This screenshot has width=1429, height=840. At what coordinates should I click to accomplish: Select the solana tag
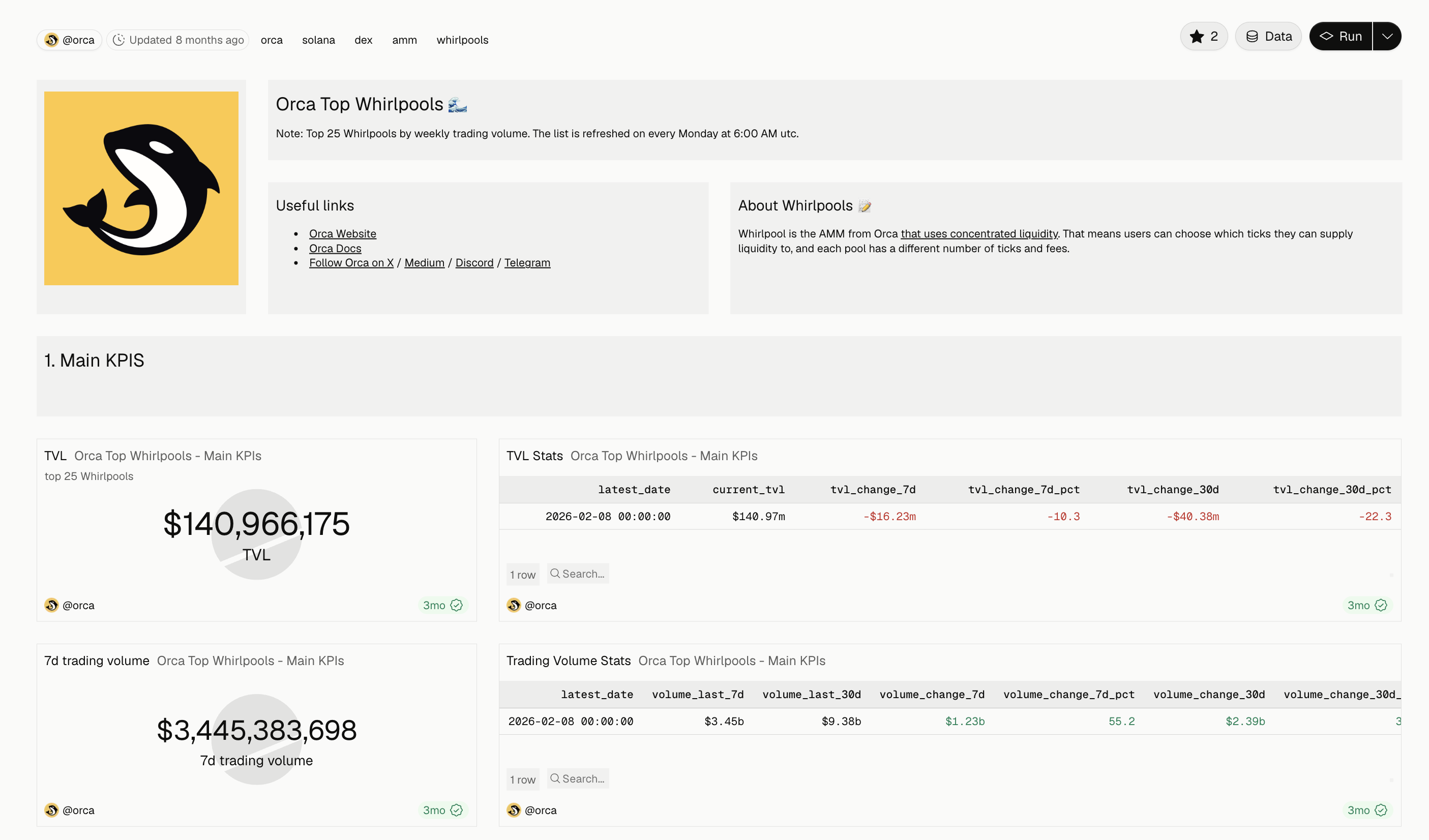[x=319, y=40]
